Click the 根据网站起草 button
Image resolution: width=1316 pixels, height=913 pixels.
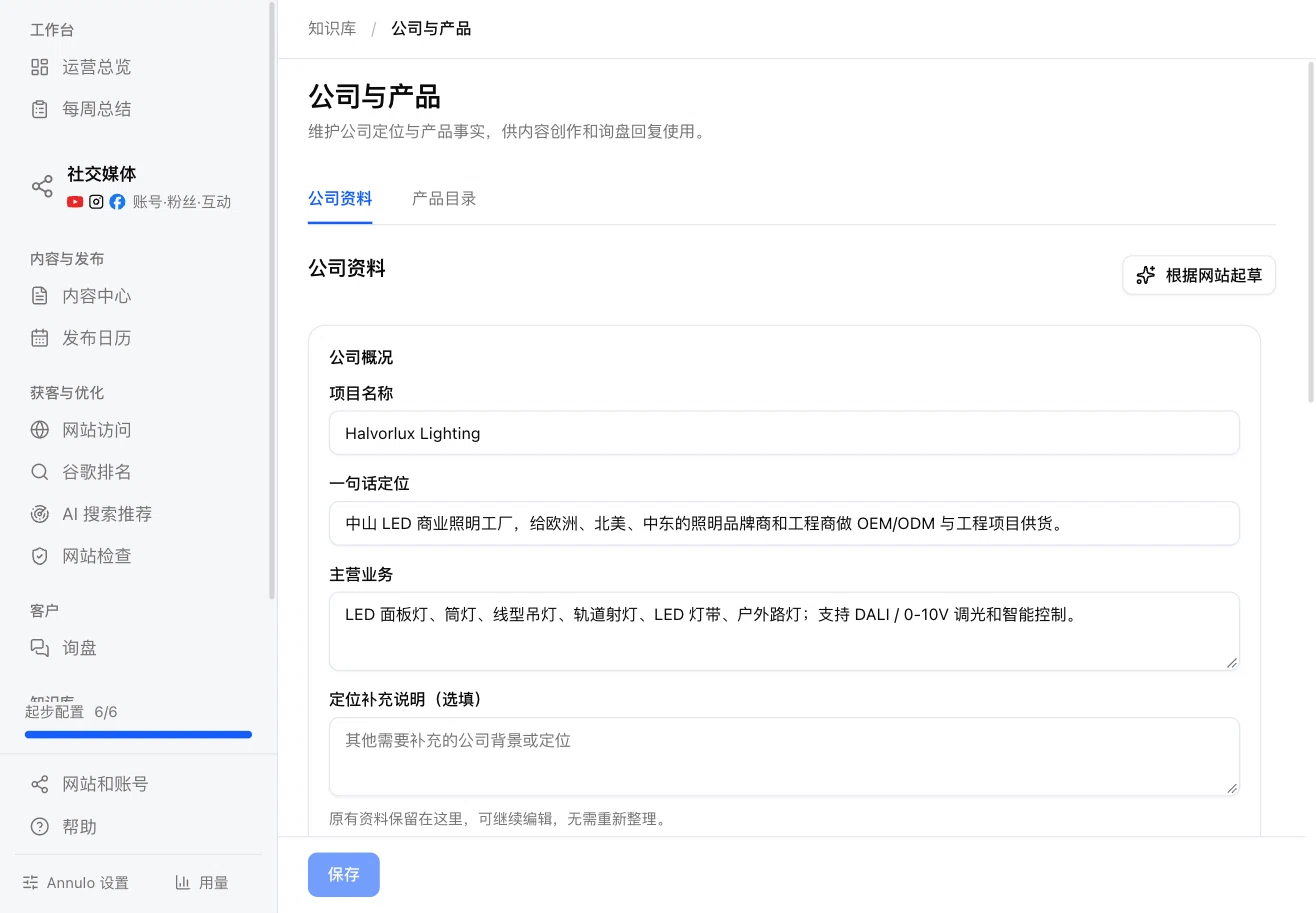tap(1199, 275)
